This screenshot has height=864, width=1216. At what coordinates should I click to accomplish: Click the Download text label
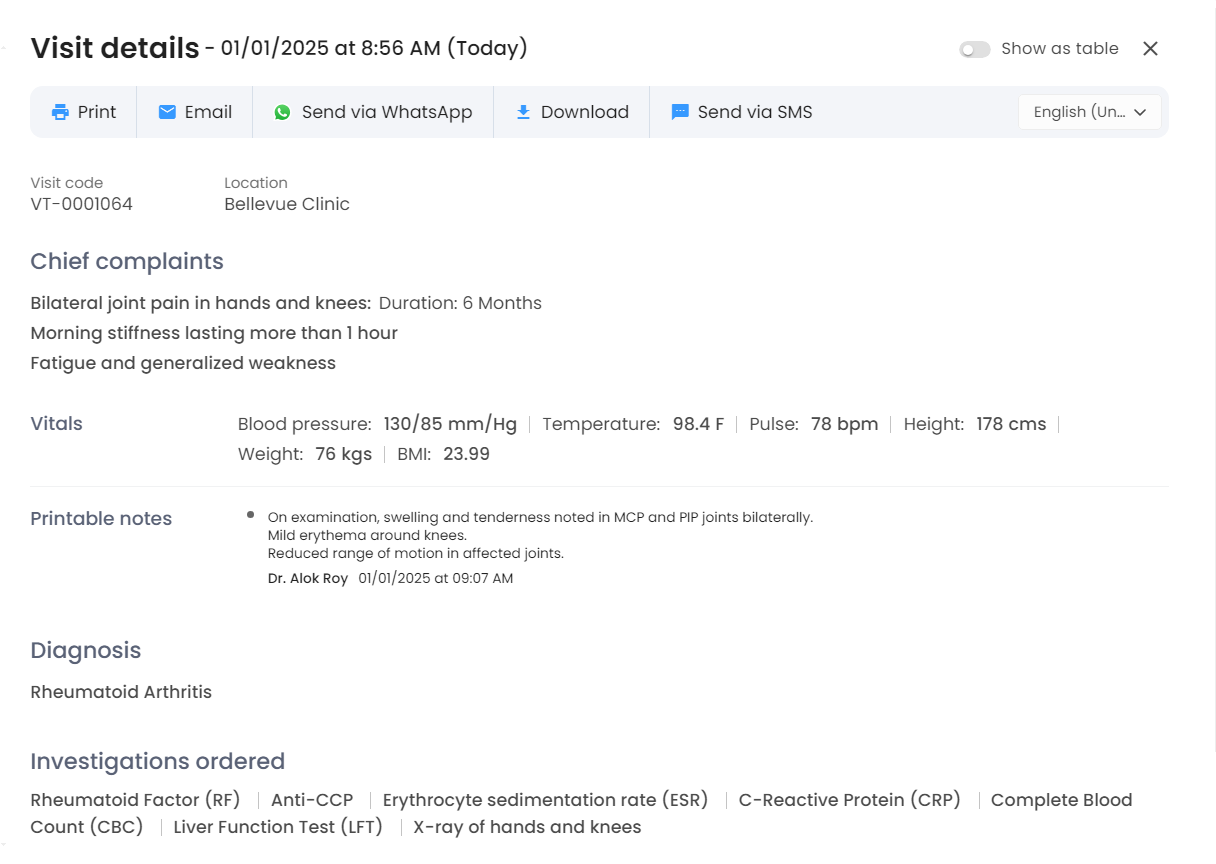[x=584, y=112]
